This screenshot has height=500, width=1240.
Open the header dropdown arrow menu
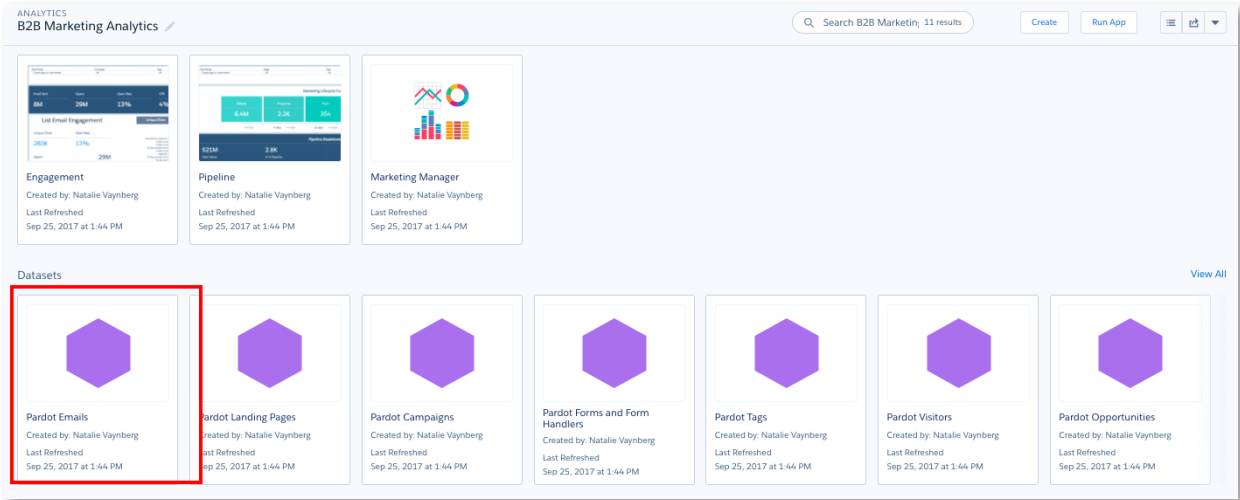point(1215,22)
